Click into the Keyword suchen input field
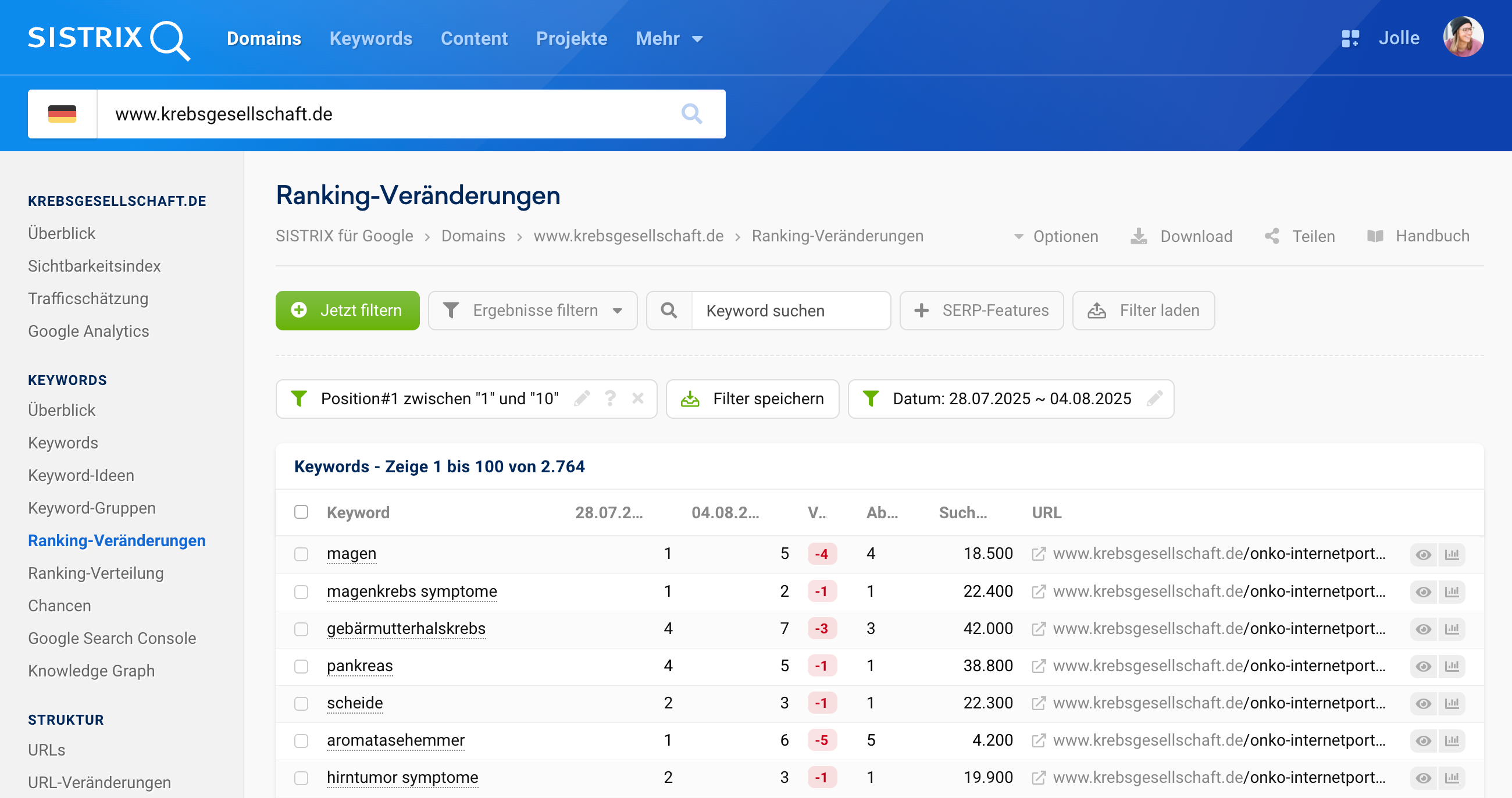This screenshot has width=1512, height=798. (x=790, y=310)
